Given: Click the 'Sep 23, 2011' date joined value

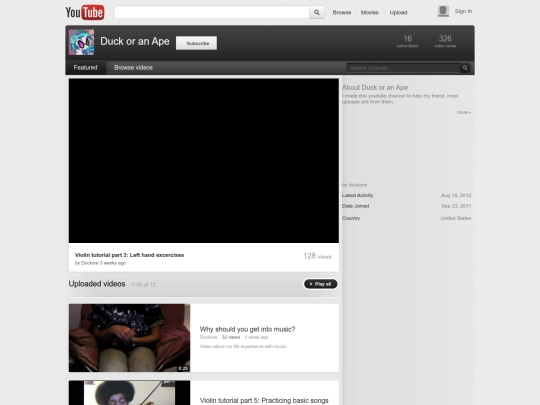Looking at the screenshot, I should tap(456, 206).
